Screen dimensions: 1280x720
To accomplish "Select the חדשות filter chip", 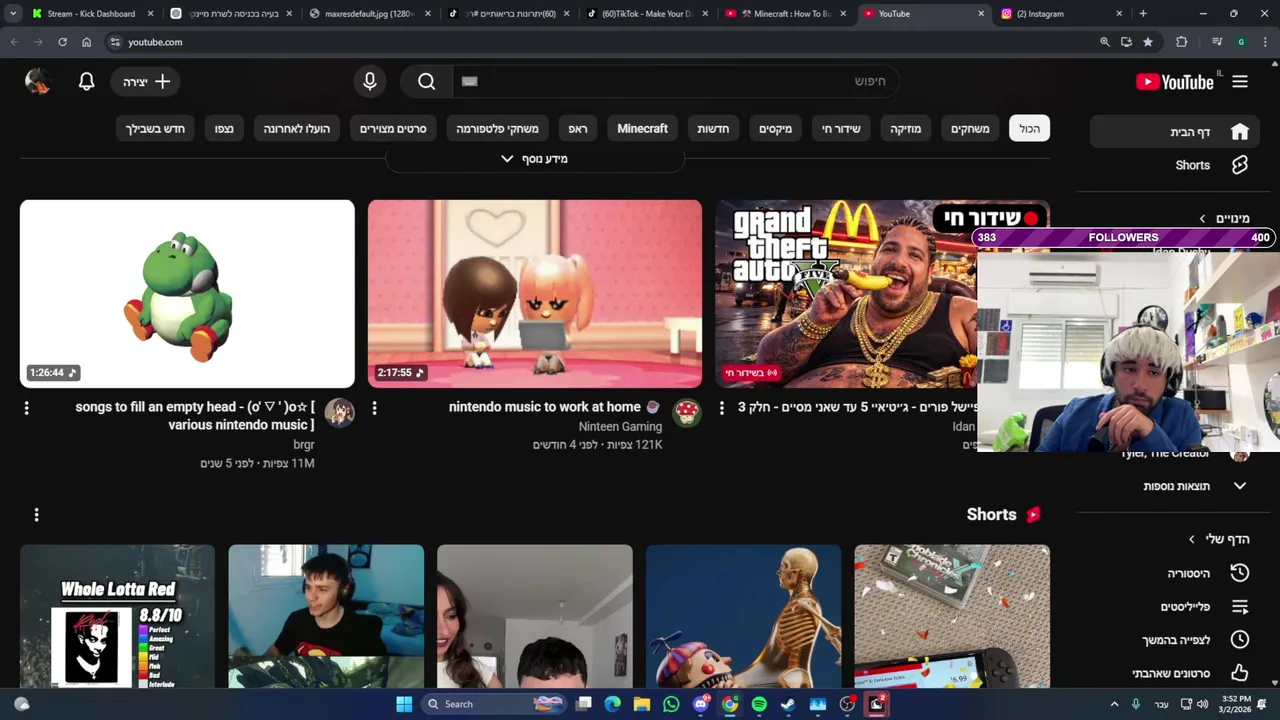I will click(713, 129).
